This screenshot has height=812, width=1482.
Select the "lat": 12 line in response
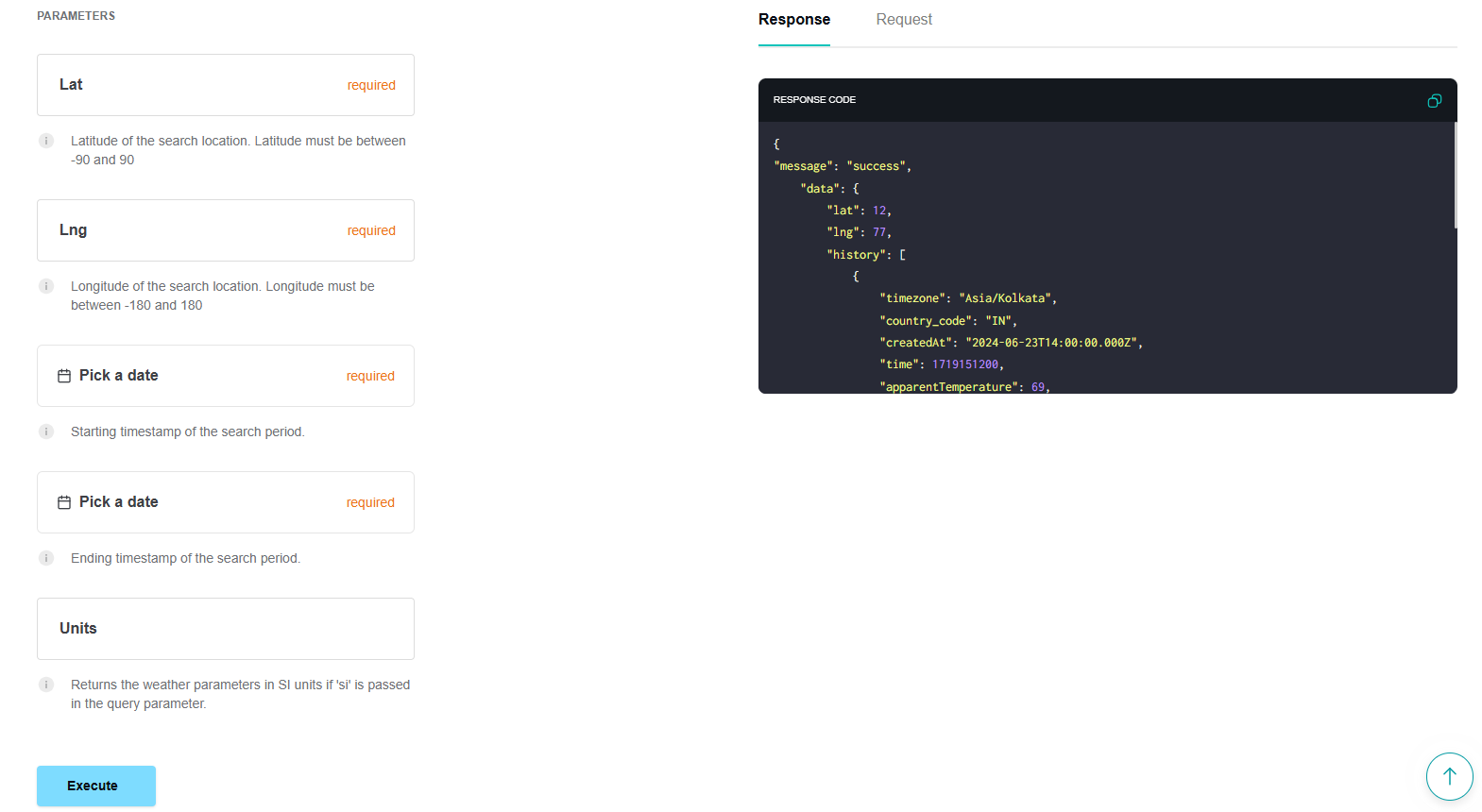pos(859,211)
